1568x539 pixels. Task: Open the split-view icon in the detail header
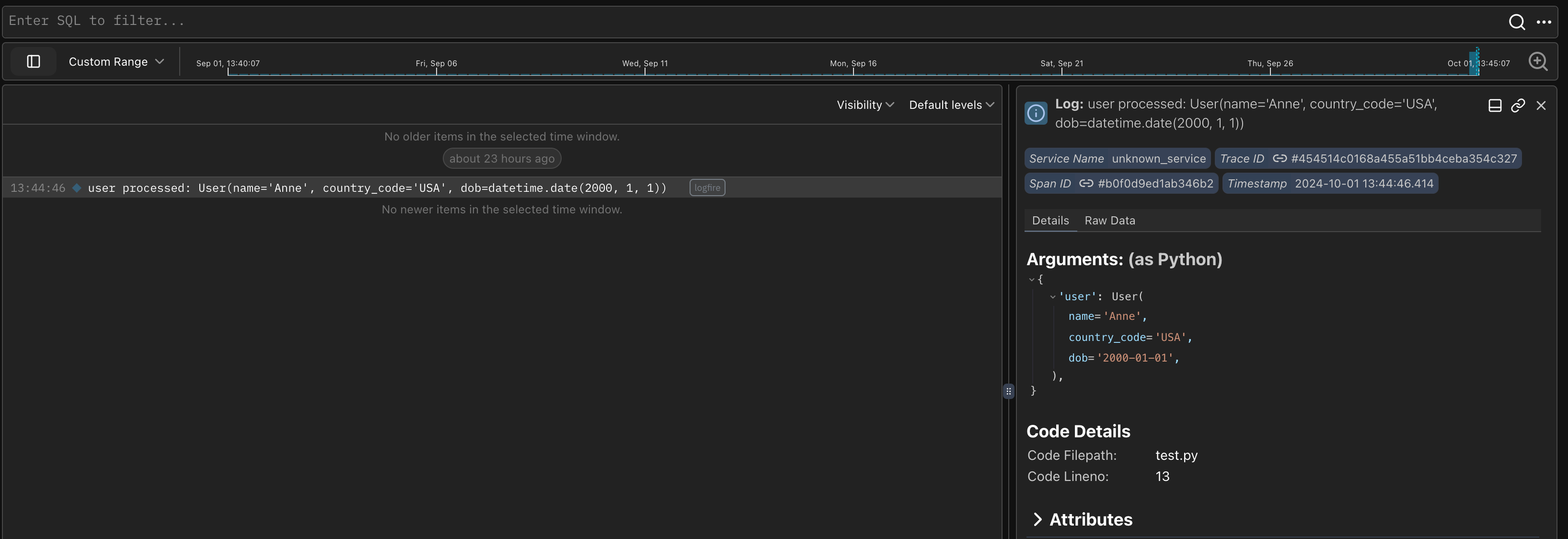pyautogui.click(x=1494, y=105)
